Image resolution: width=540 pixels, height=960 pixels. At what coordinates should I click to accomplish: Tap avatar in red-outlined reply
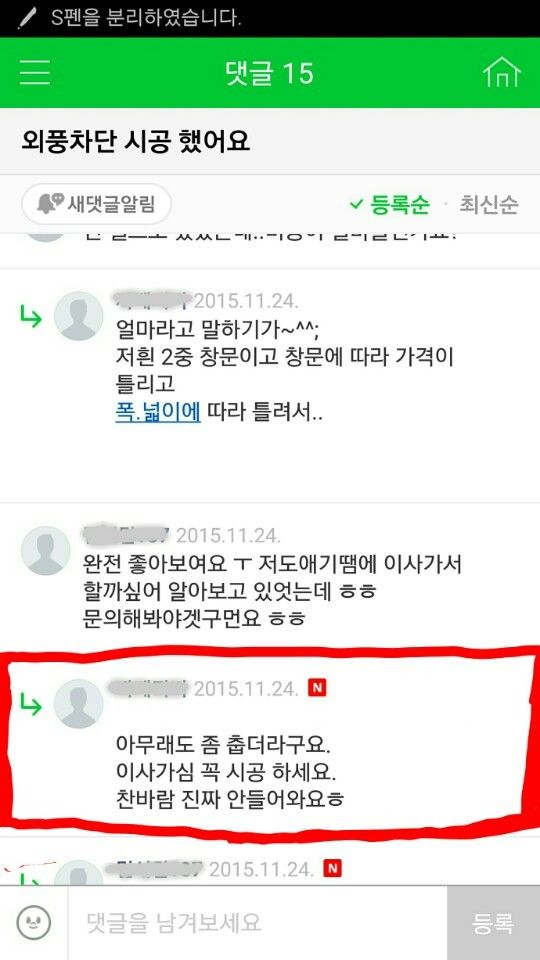[x=78, y=703]
